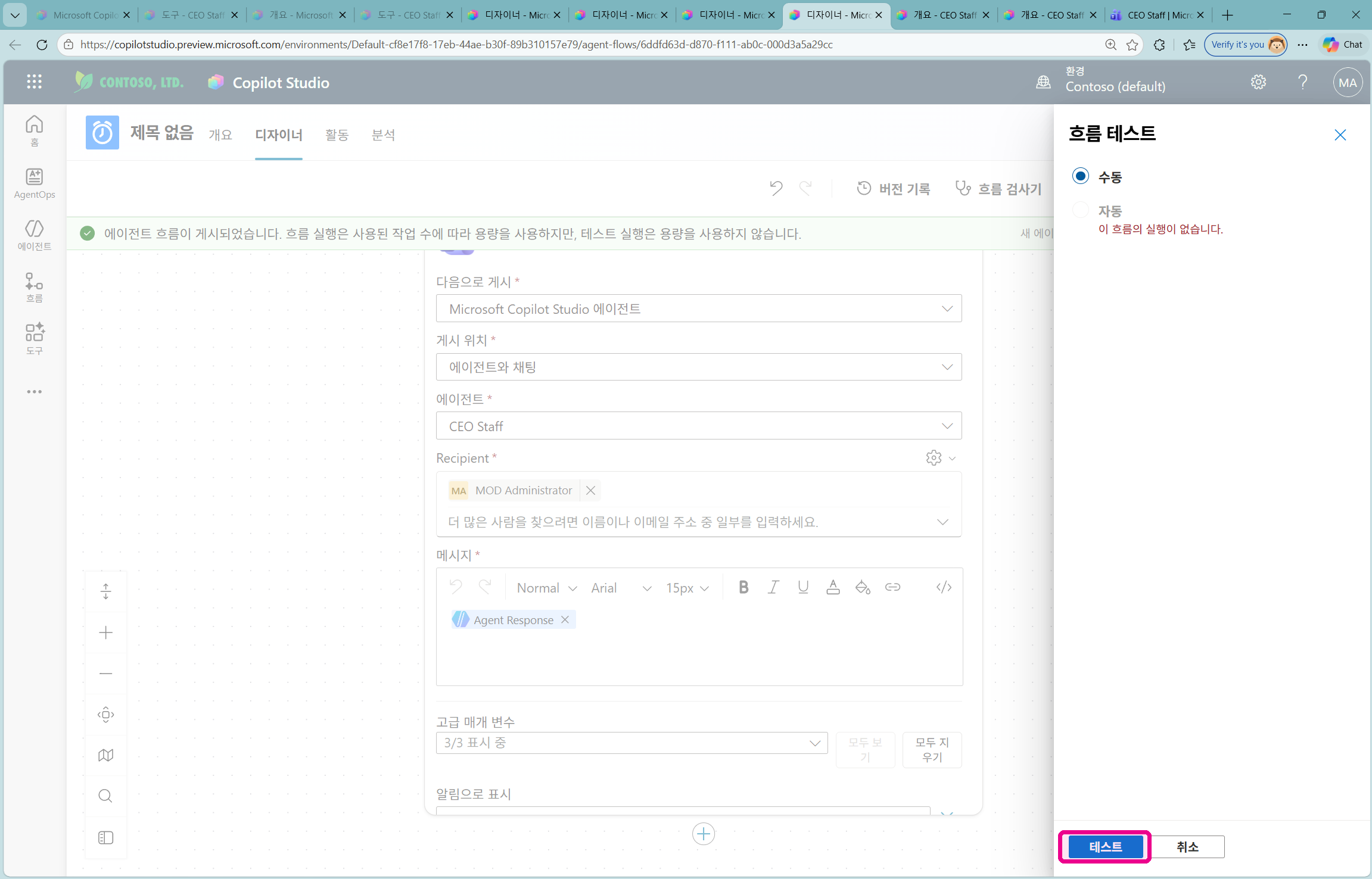Open 에이전트 in left sidebar
This screenshot has width=1372, height=879.
point(34,235)
